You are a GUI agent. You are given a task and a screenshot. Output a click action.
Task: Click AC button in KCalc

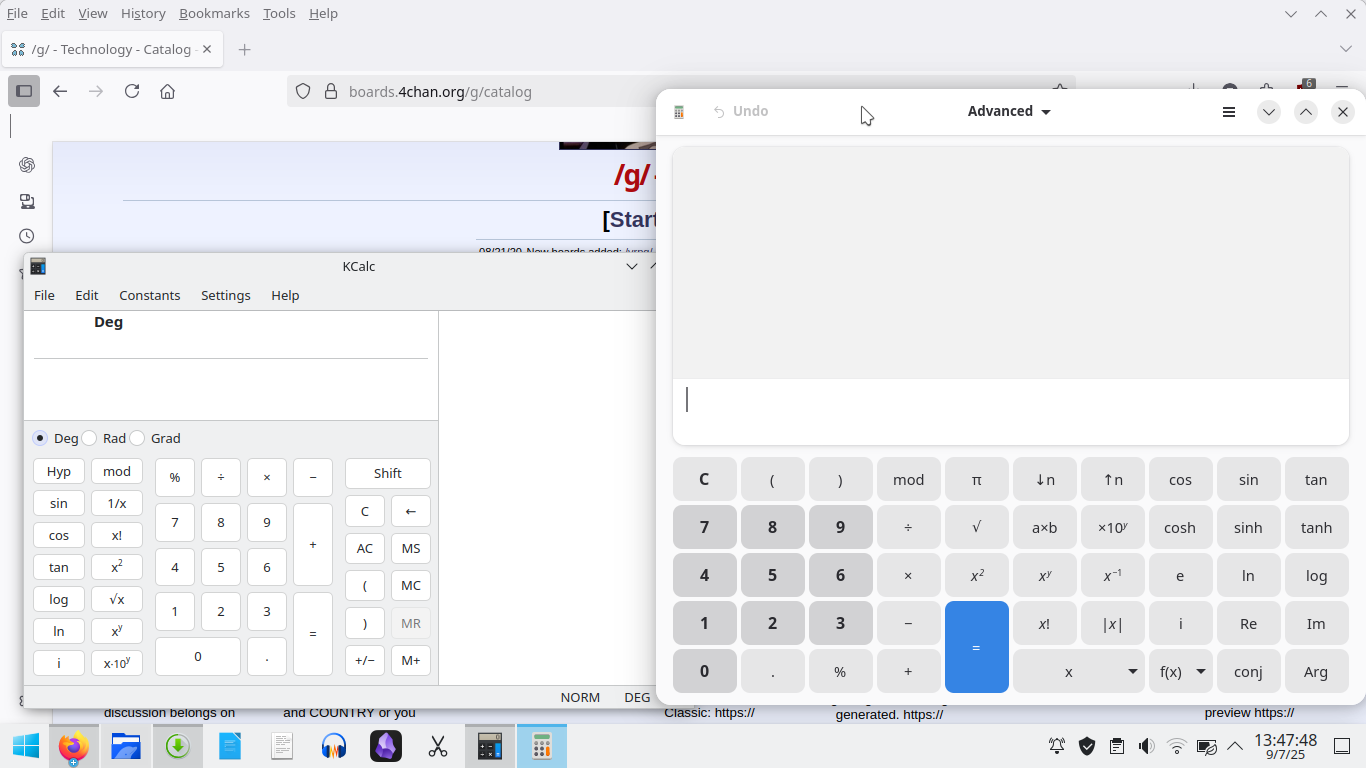(365, 548)
